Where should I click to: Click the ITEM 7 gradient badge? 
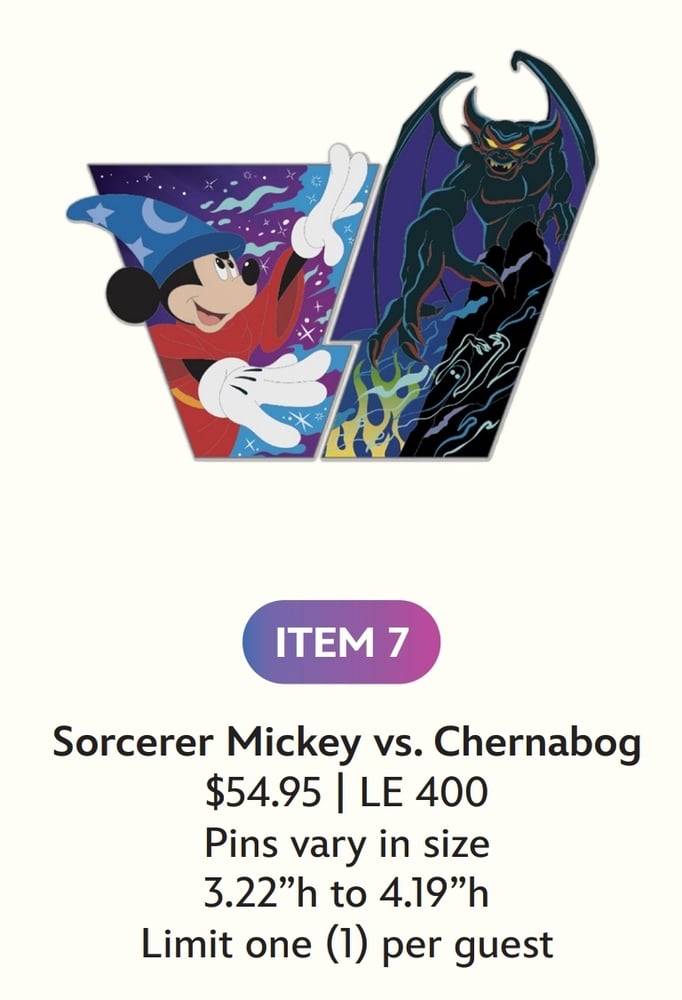tap(341, 642)
